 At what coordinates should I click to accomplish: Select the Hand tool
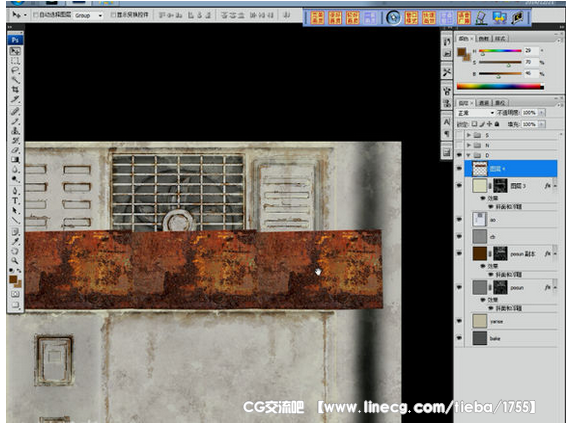click(x=15, y=251)
